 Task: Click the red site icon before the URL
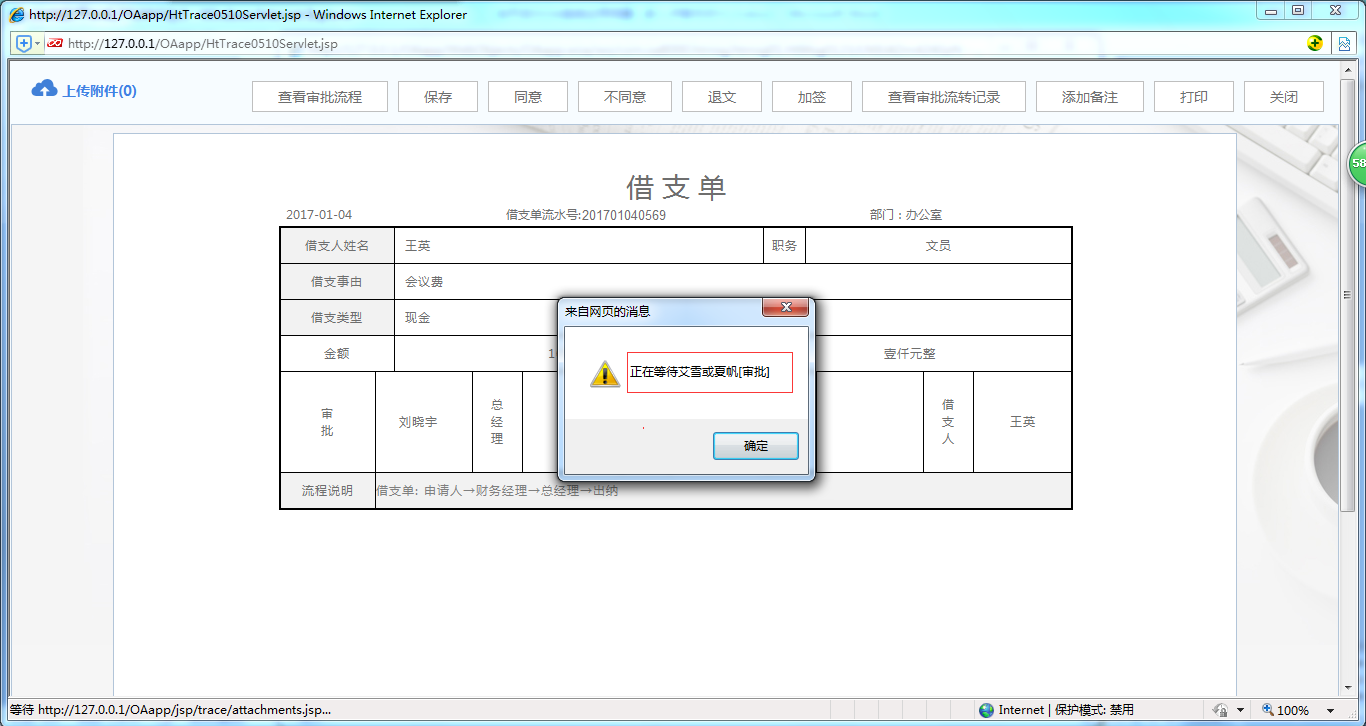pos(55,44)
